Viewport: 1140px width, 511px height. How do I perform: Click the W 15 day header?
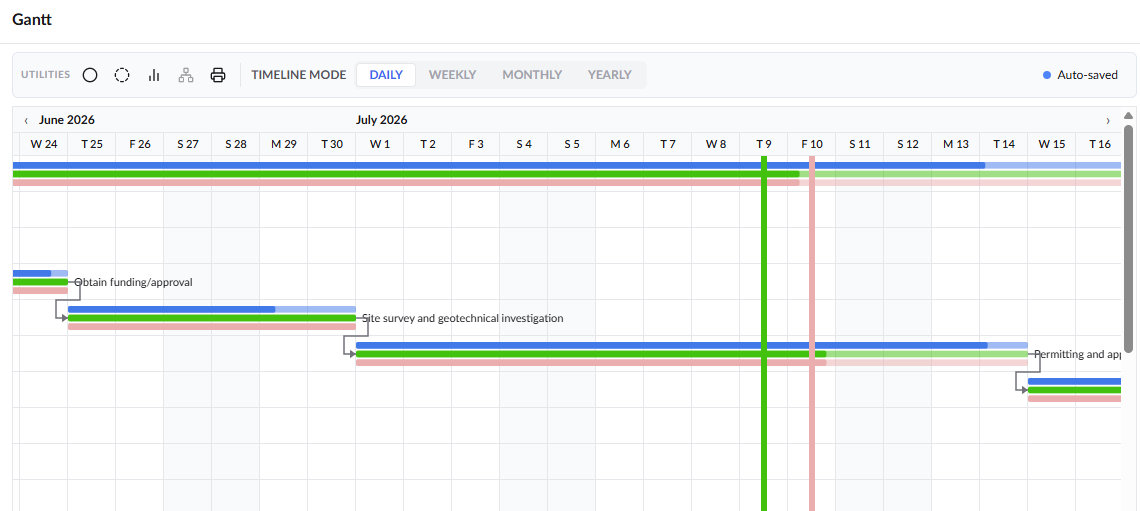tap(1051, 144)
